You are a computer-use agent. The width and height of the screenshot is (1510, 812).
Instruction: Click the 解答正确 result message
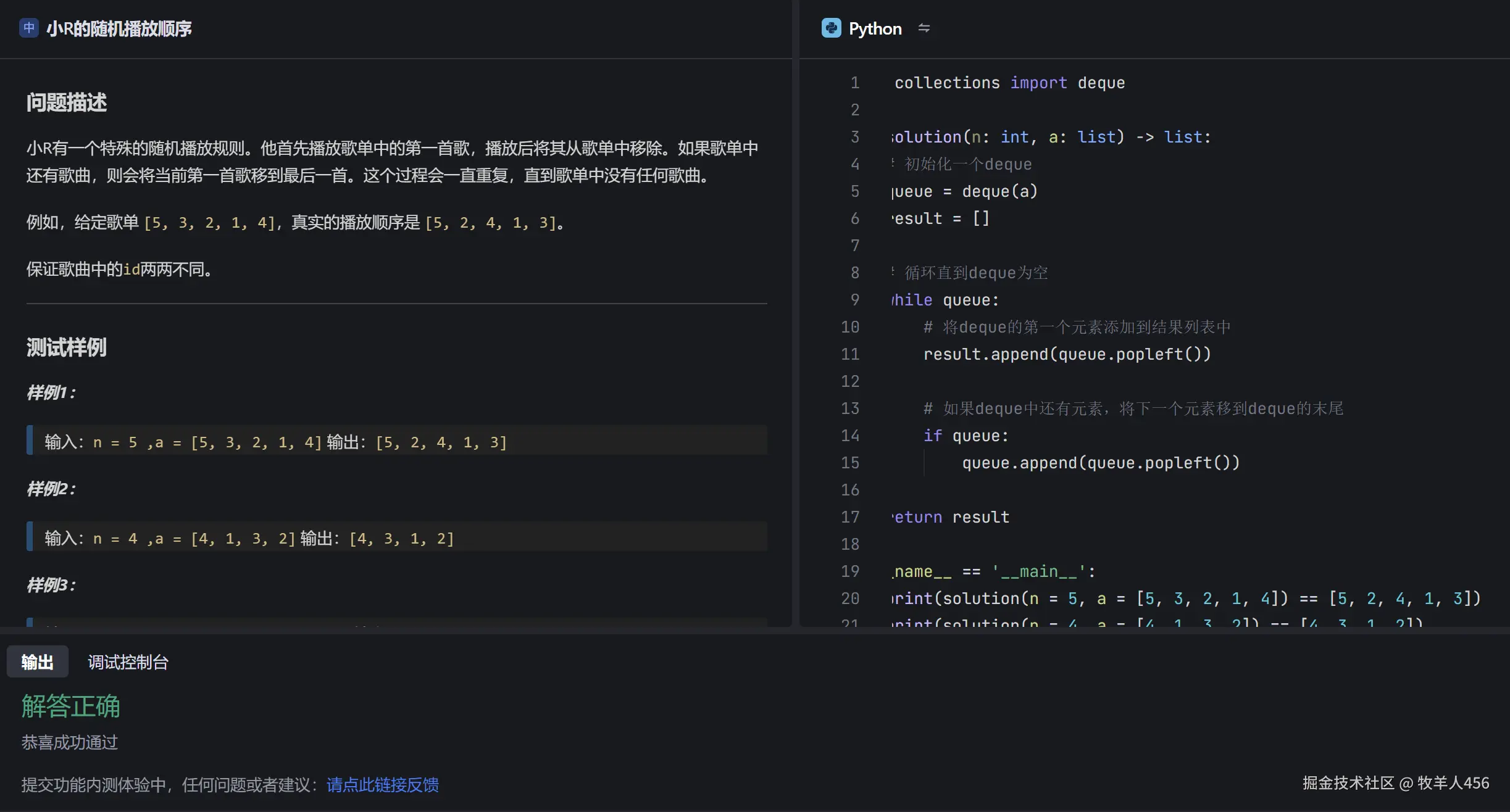(x=71, y=706)
